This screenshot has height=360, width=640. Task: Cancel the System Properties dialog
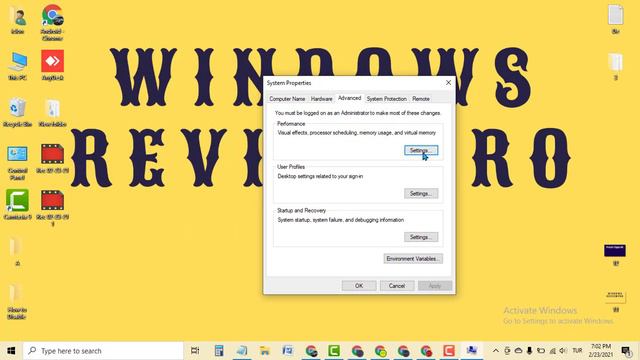(x=397, y=286)
